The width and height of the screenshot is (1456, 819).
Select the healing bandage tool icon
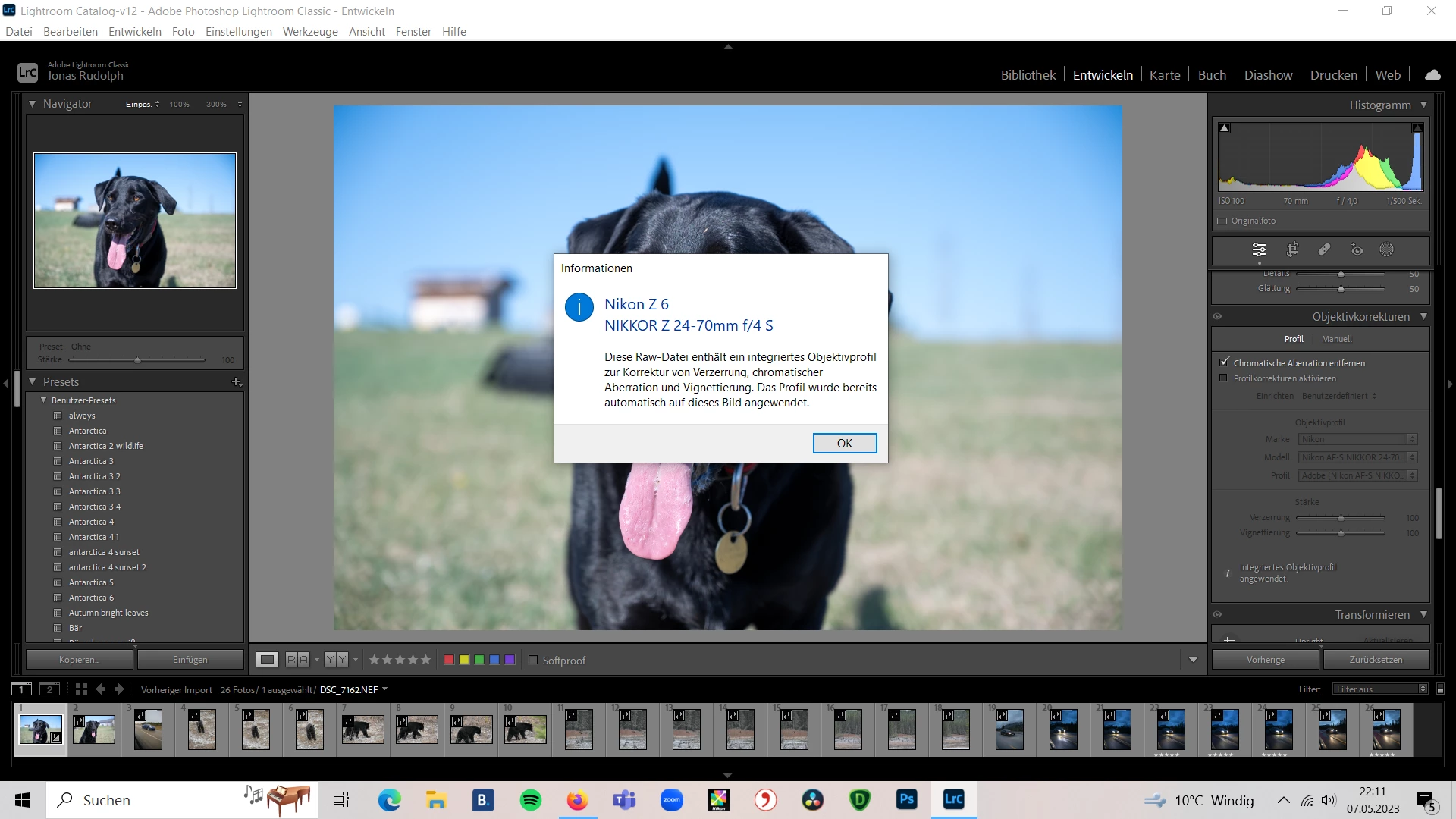tap(1324, 249)
